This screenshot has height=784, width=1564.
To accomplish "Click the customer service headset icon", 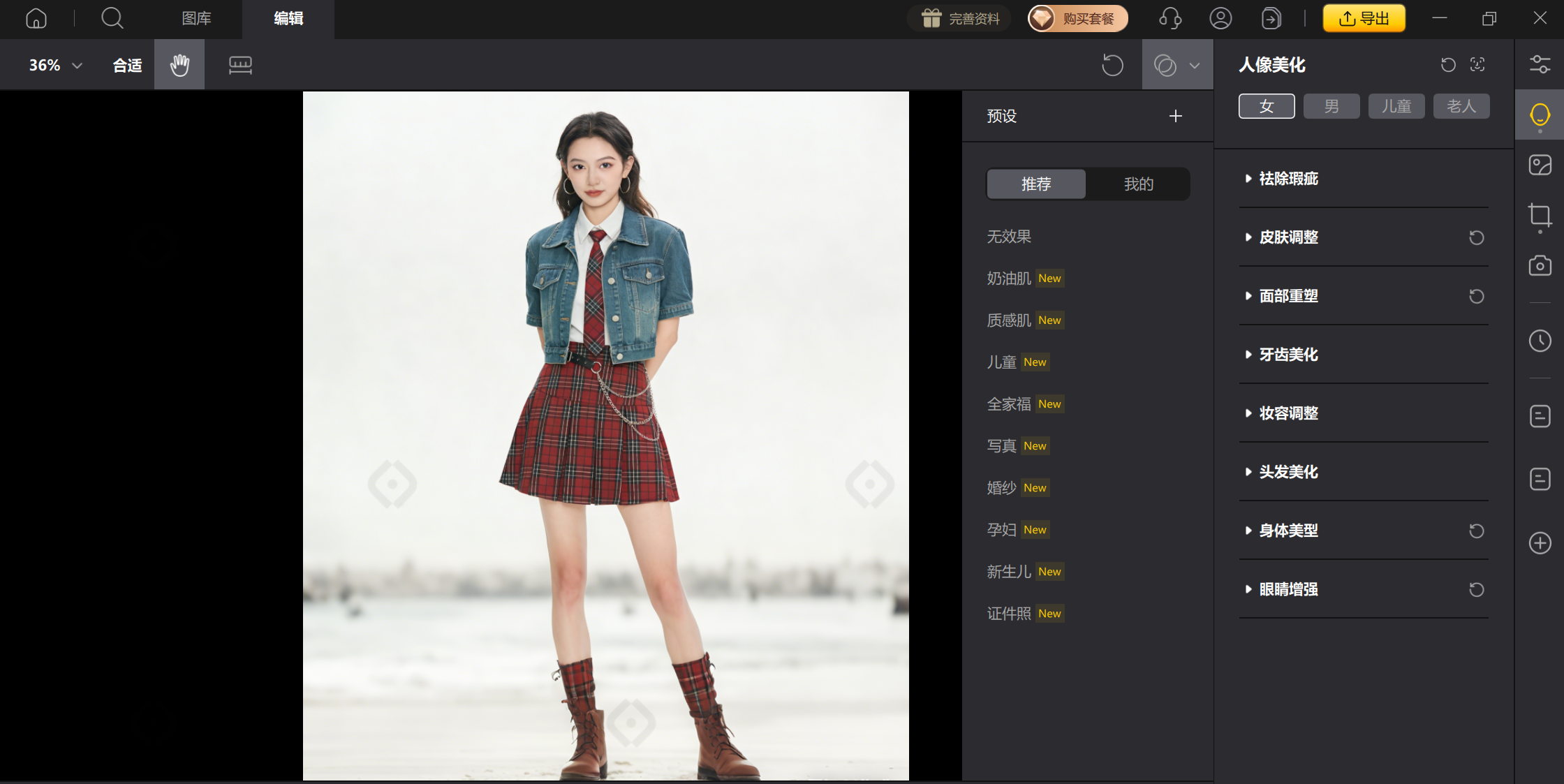I will pyautogui.click(x=1170, y=19).
